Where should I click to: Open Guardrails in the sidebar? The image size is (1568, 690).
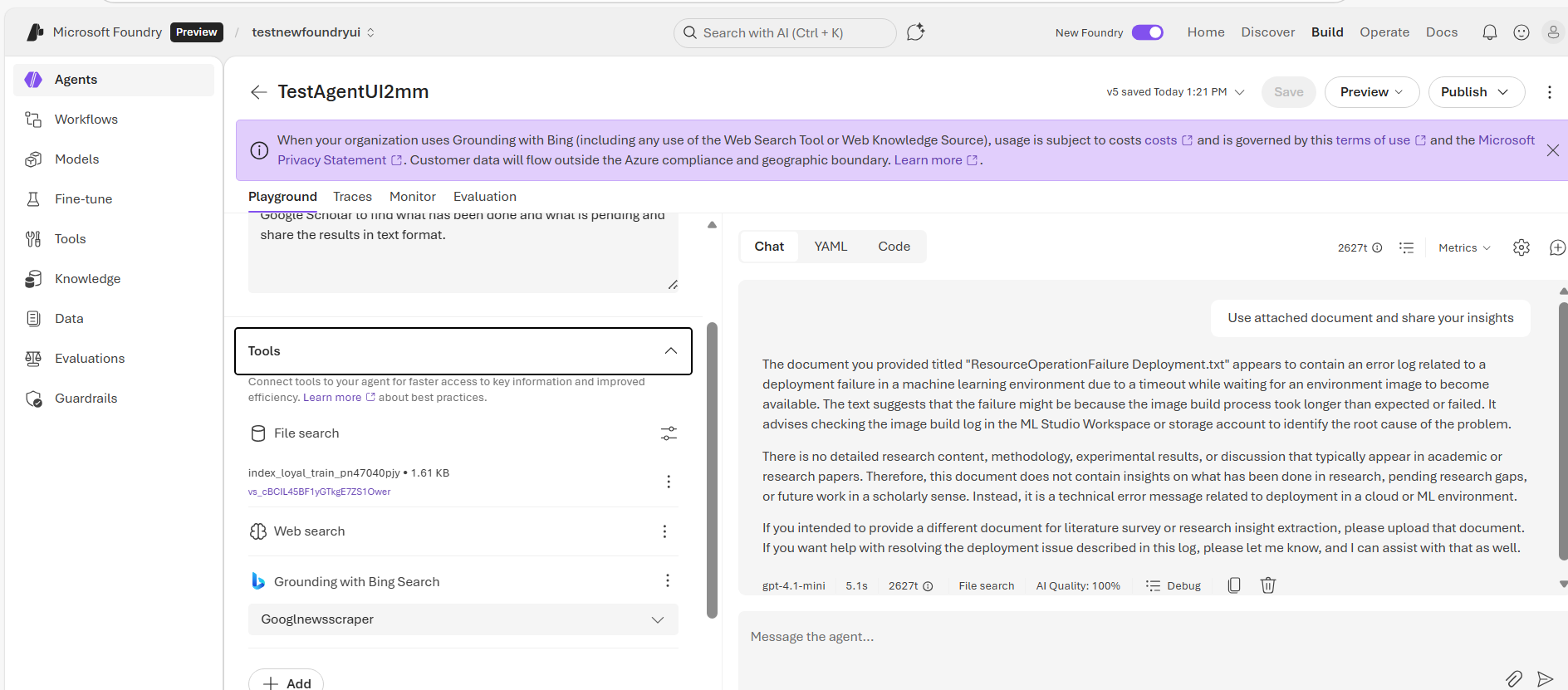tap(114, 399)
